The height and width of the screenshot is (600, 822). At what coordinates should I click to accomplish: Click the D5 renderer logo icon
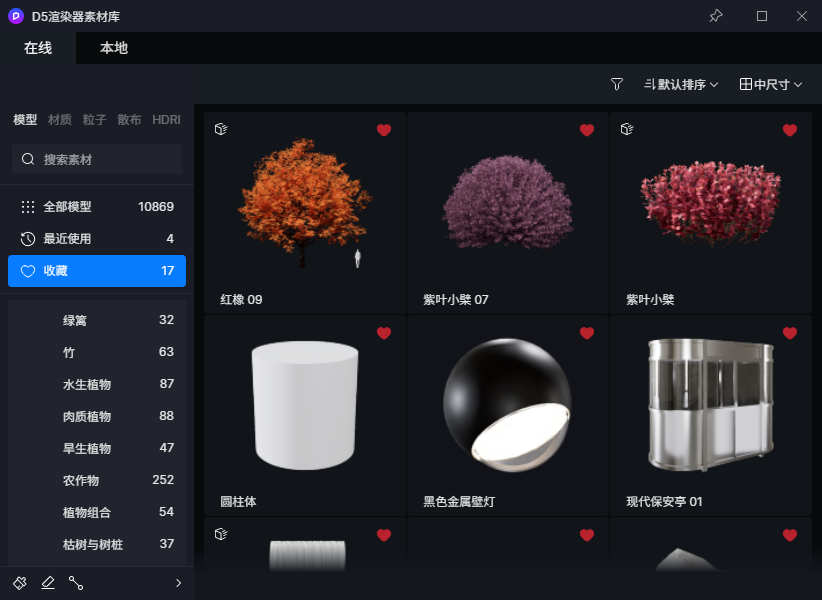(16, 16)
